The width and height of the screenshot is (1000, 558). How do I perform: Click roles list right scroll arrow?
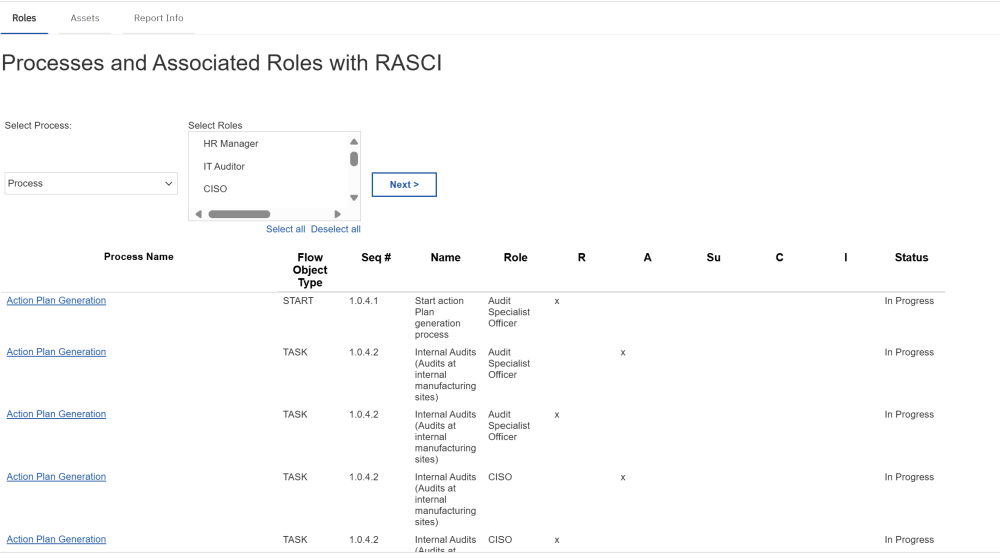(338, 214)
